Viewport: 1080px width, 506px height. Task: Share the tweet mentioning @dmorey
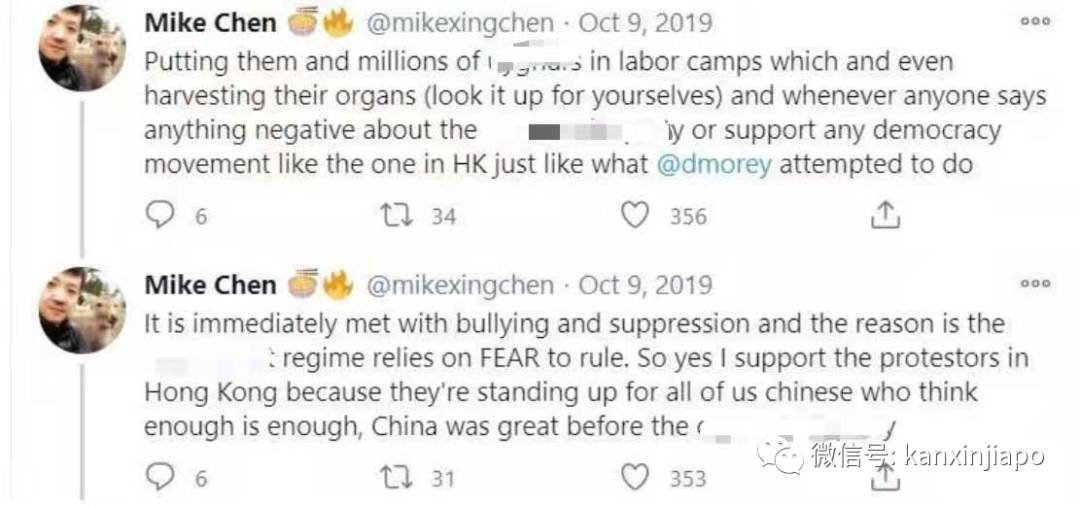[x=886, y=215]
